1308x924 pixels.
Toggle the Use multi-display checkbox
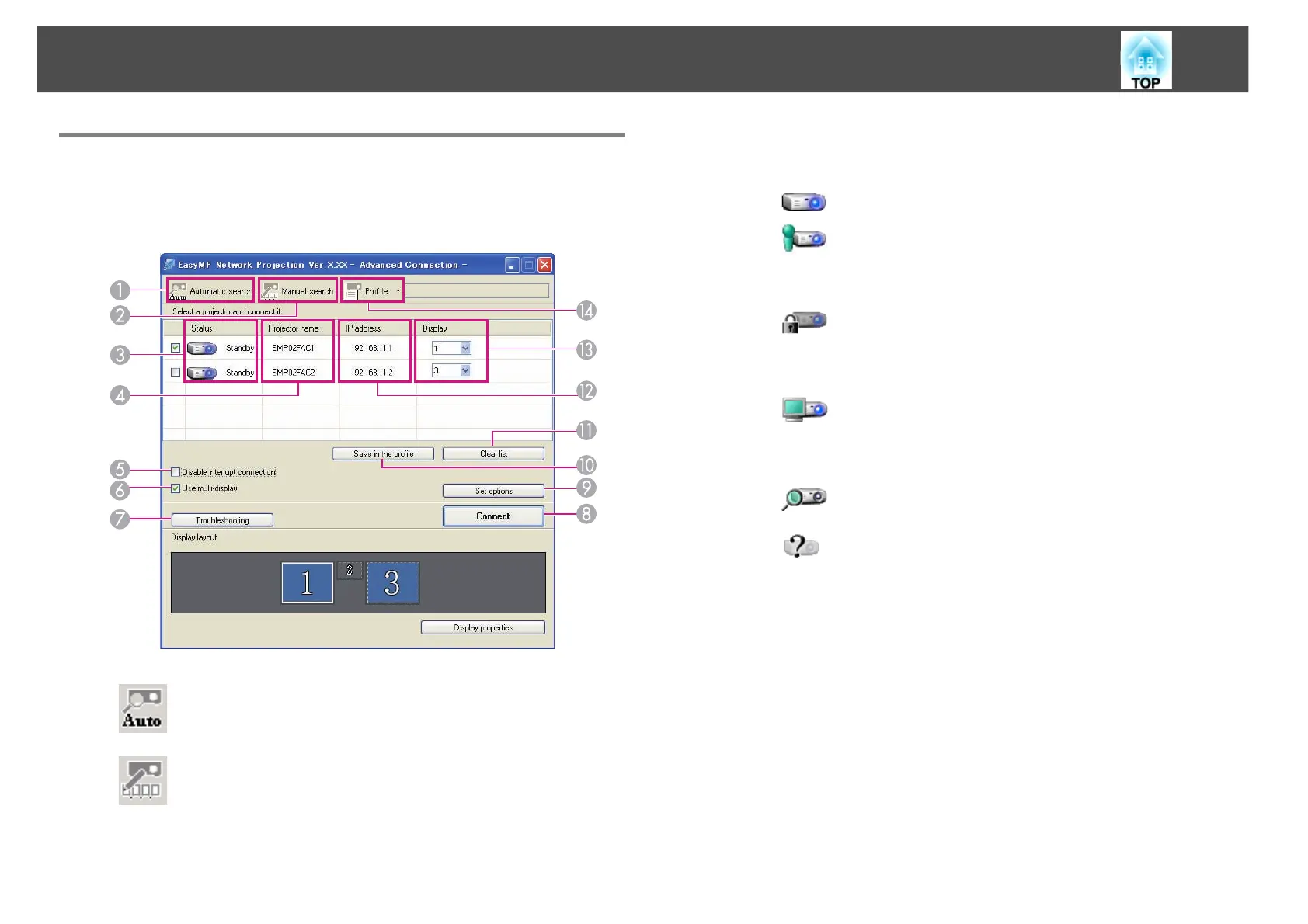tap(176, 488)
